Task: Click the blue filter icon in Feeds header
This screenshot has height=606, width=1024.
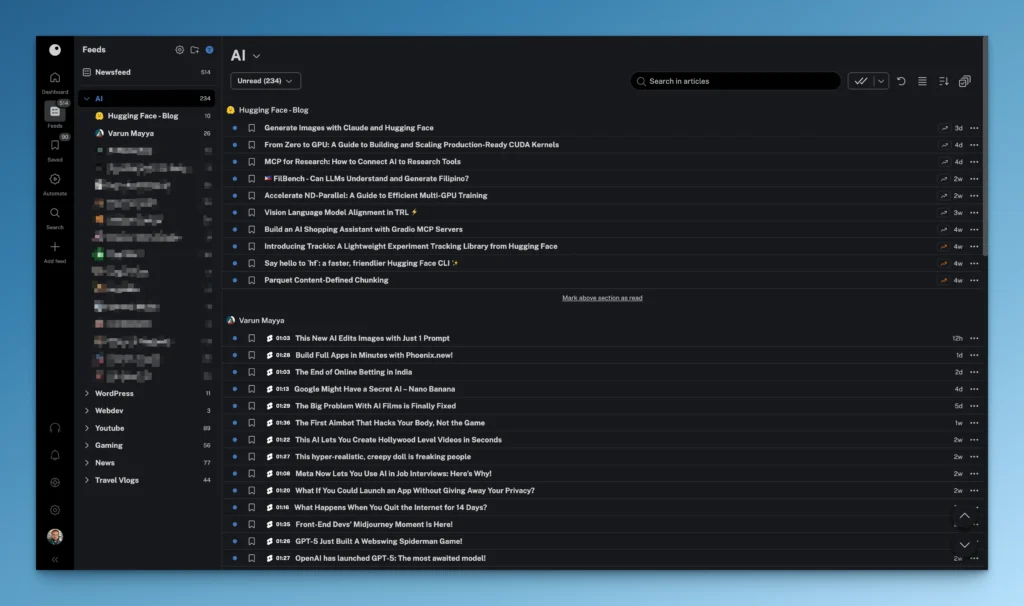Action: 209,50
